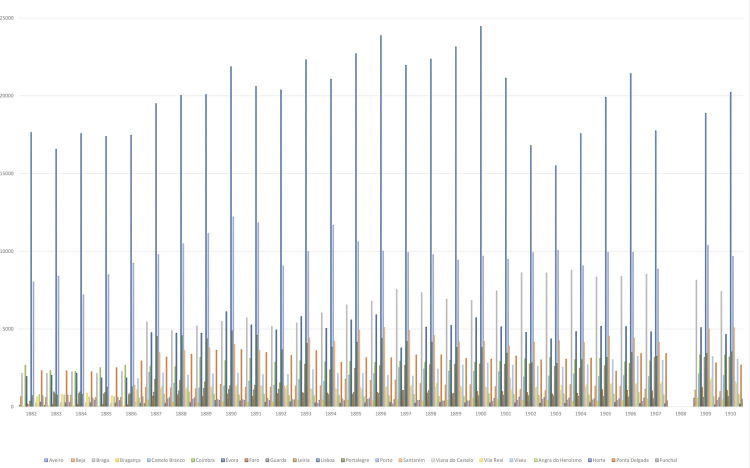Click the Porto legend label

(x=387, y=459)
